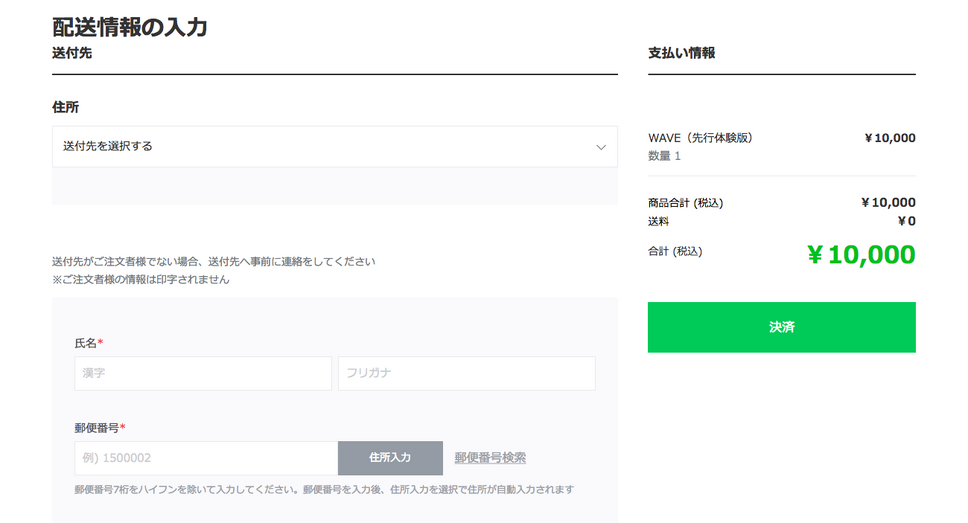Click the 数量 1 quantity text
The height and width of the screenshot is (523, 968).
coord(664,156)
